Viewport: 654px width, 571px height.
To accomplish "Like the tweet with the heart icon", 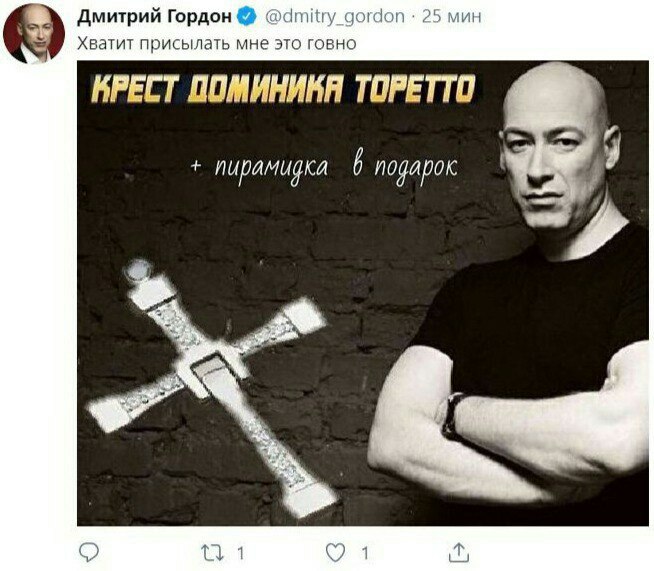I will [335, 553].
